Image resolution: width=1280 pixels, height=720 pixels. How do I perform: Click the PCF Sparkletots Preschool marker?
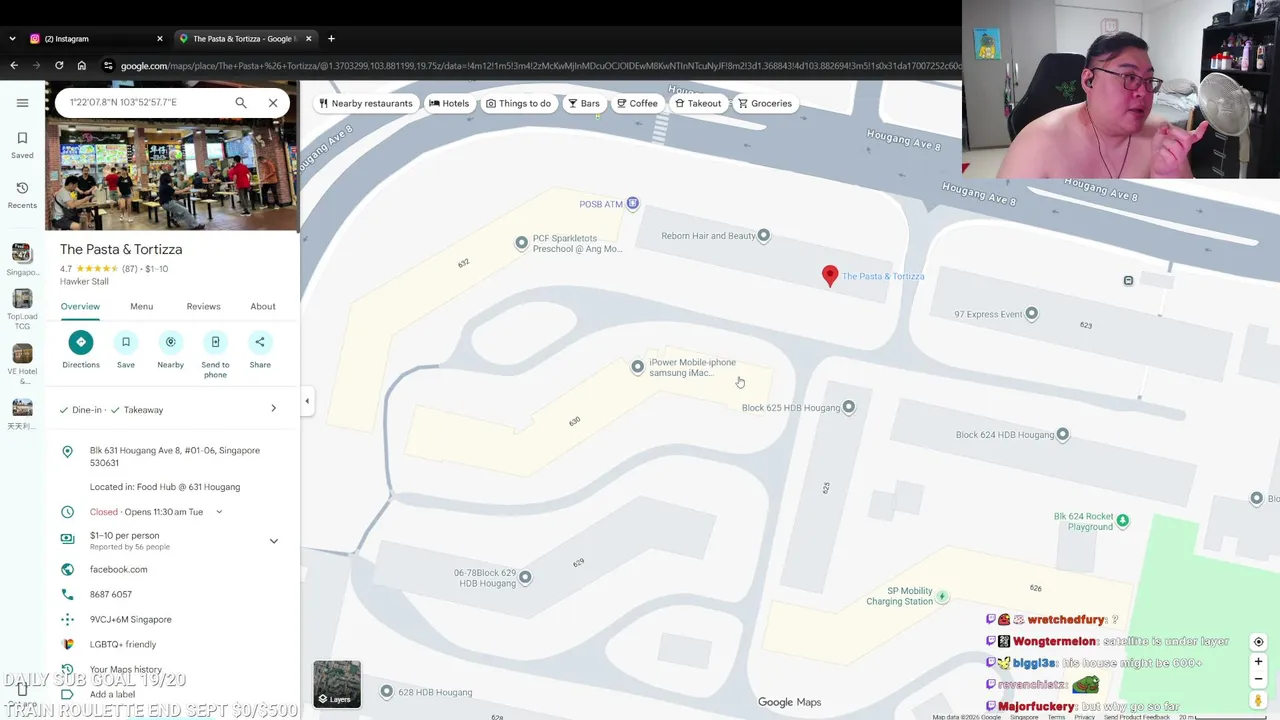[x=521, y=243]
